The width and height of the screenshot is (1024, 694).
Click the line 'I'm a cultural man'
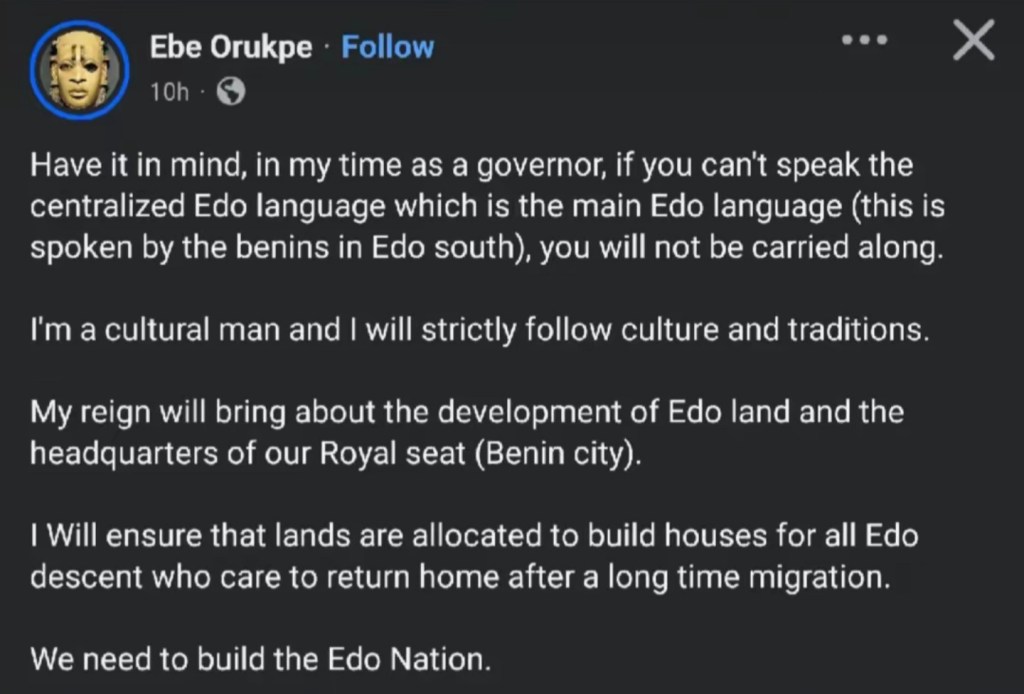click(x=480, y=330)
